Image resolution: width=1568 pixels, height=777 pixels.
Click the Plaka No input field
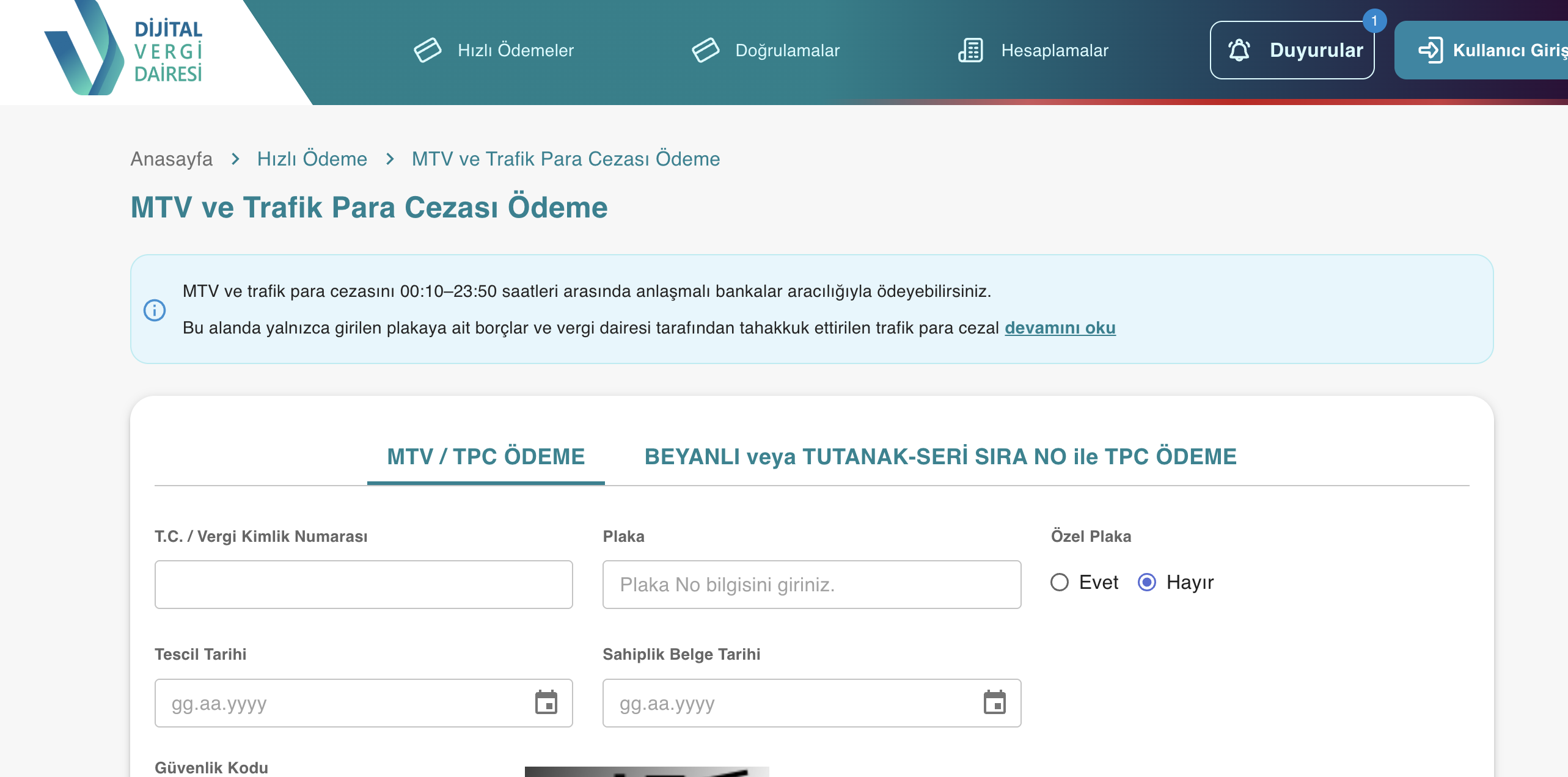(811, 585)
